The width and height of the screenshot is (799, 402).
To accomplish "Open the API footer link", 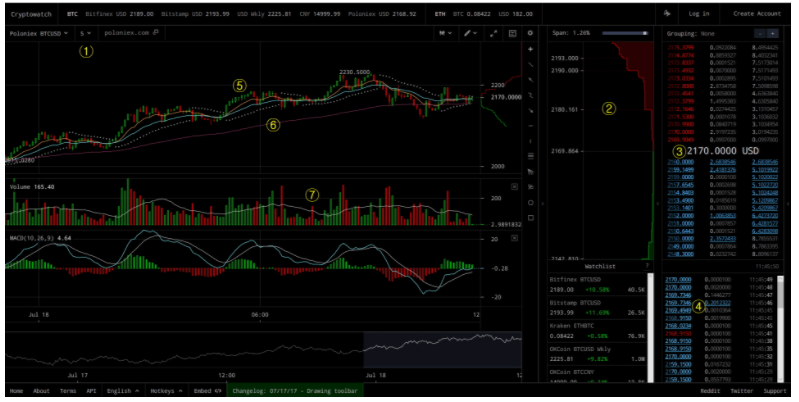I will tap(91, 391).
